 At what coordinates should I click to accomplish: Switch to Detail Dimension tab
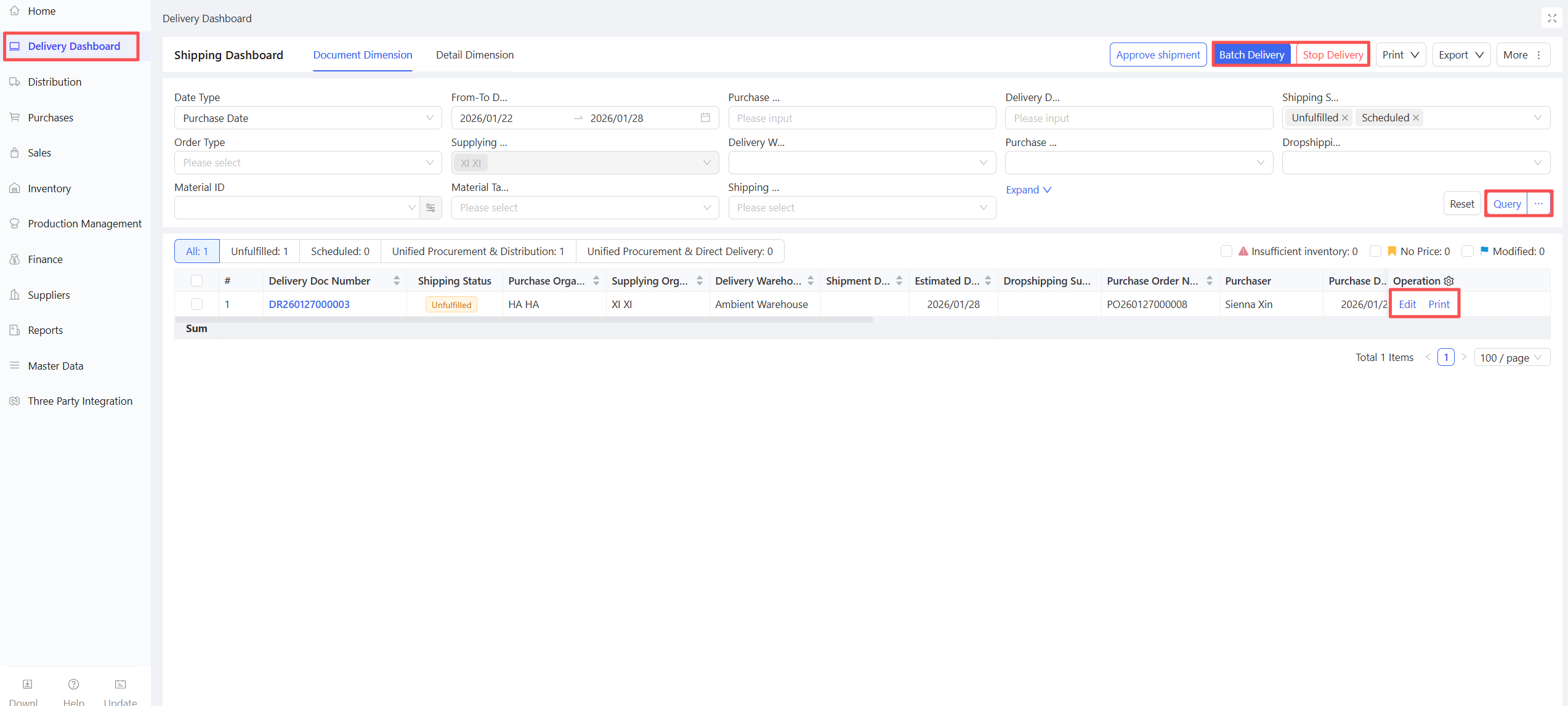click(474, 55)
